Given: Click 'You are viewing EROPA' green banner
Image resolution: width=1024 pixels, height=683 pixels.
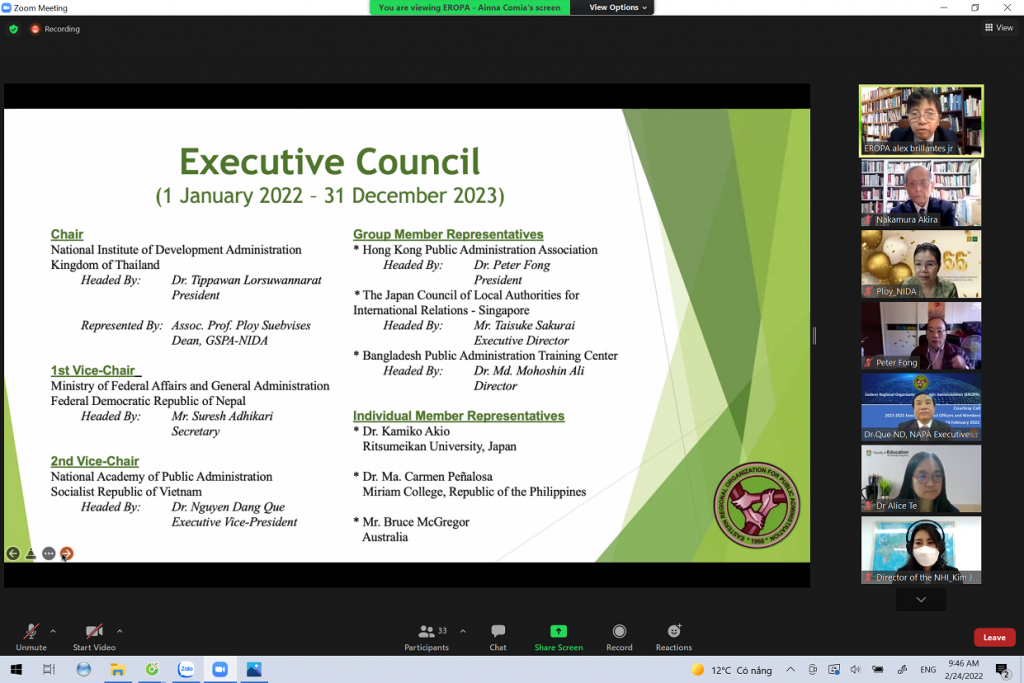Looking at the screenshot, I should coord(470,7).
